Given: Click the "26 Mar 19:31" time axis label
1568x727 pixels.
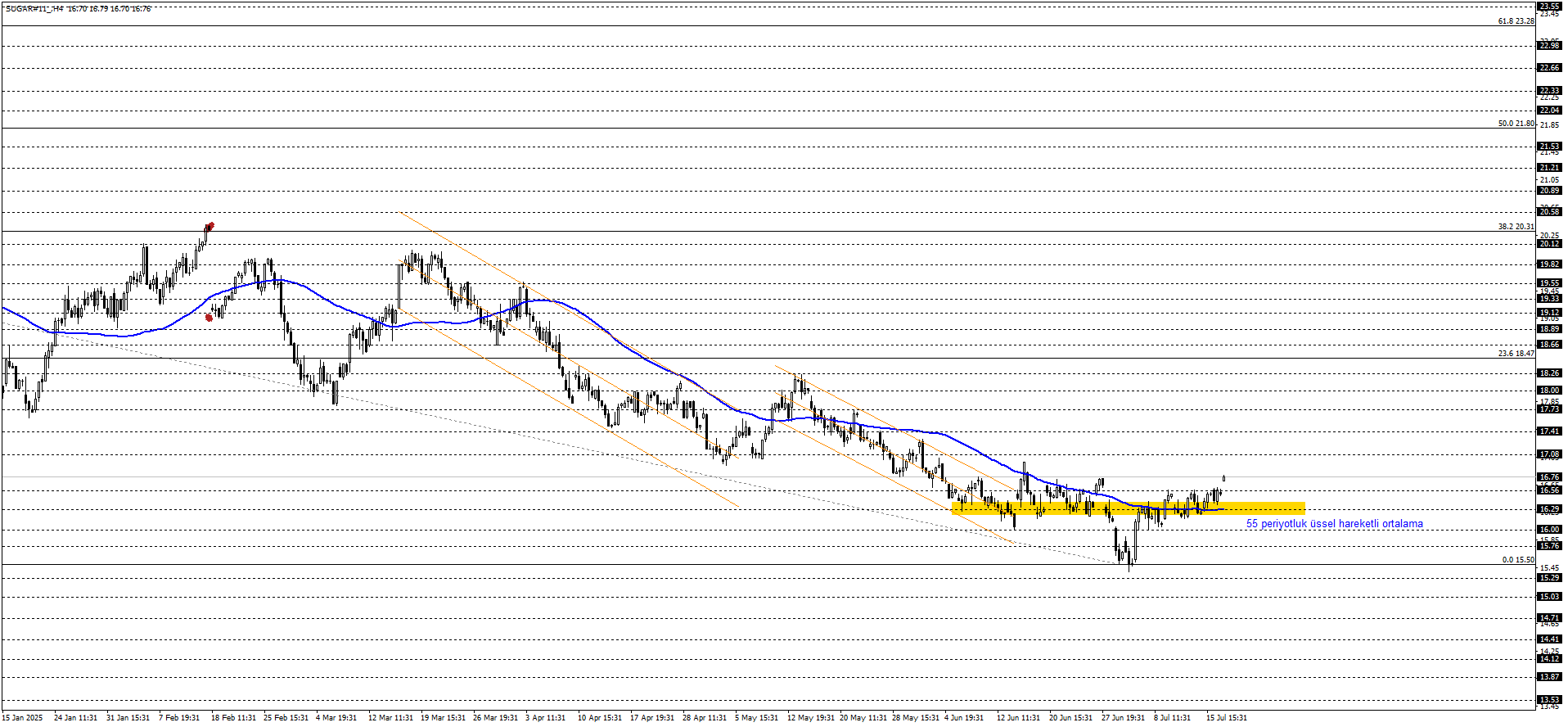Looking at the screenshot, I should [495, 718].
